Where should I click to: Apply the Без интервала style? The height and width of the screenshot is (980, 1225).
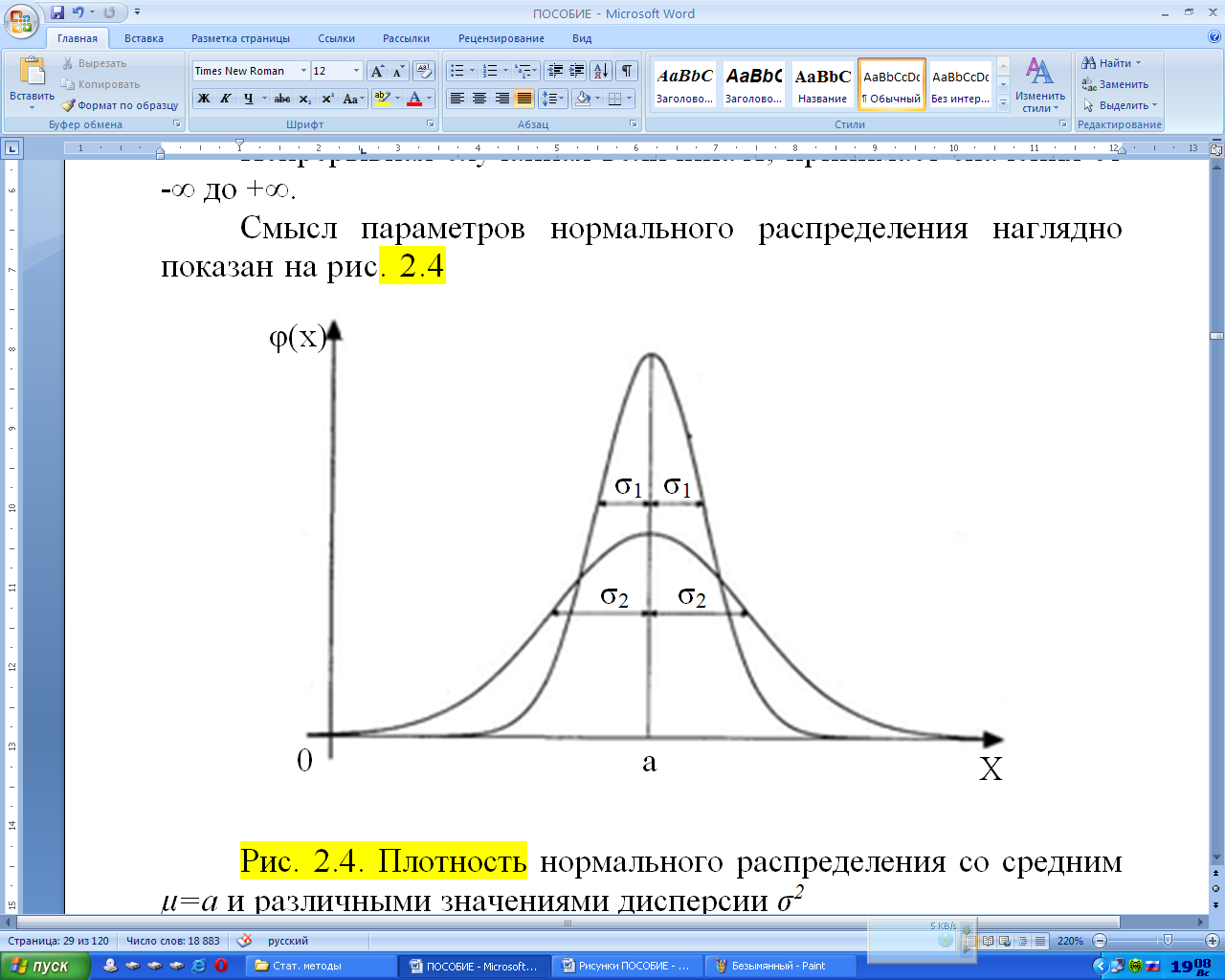point(961,84)
